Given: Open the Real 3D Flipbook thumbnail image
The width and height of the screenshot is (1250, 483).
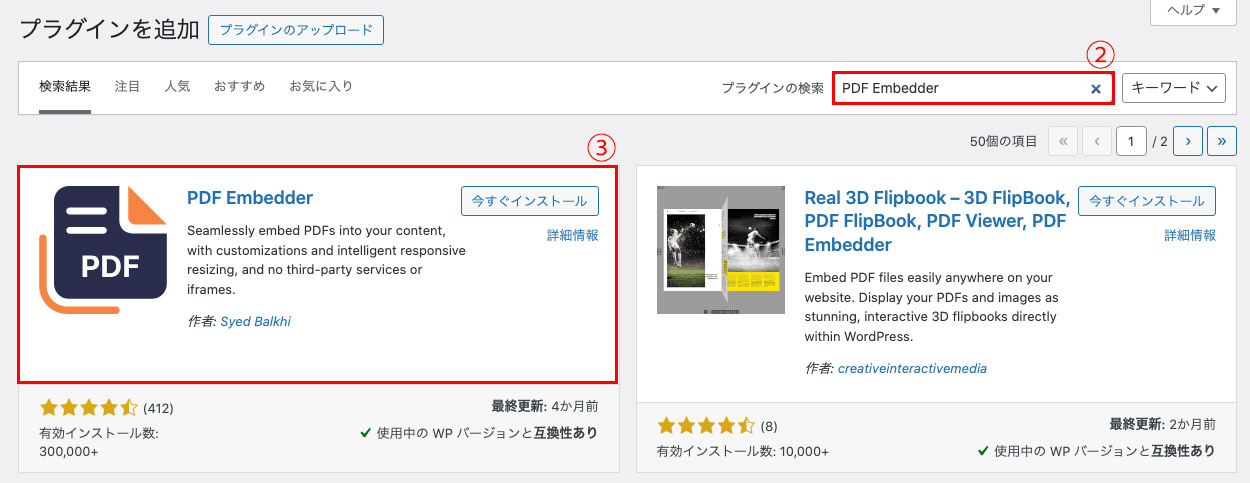Looking at the screenshot, I should click(721, 250).
